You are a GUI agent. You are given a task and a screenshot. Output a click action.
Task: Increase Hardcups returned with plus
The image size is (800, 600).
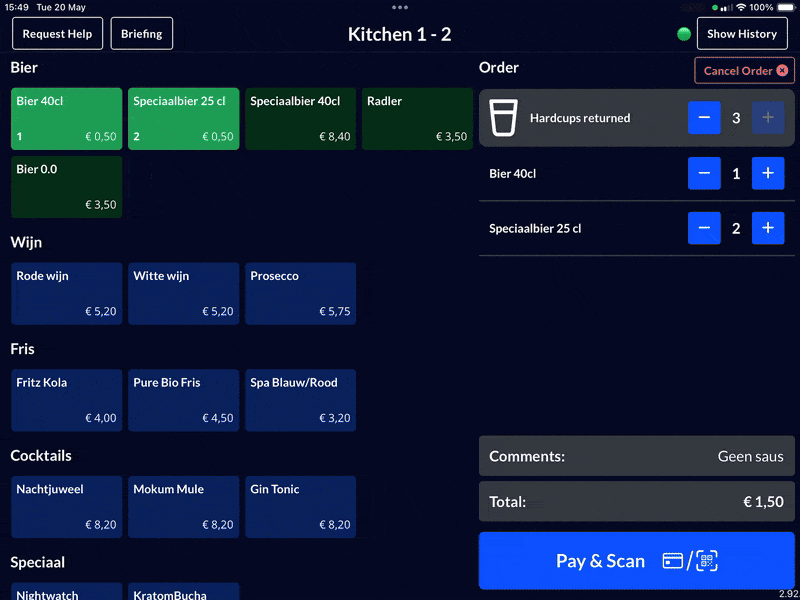point(768,117)
